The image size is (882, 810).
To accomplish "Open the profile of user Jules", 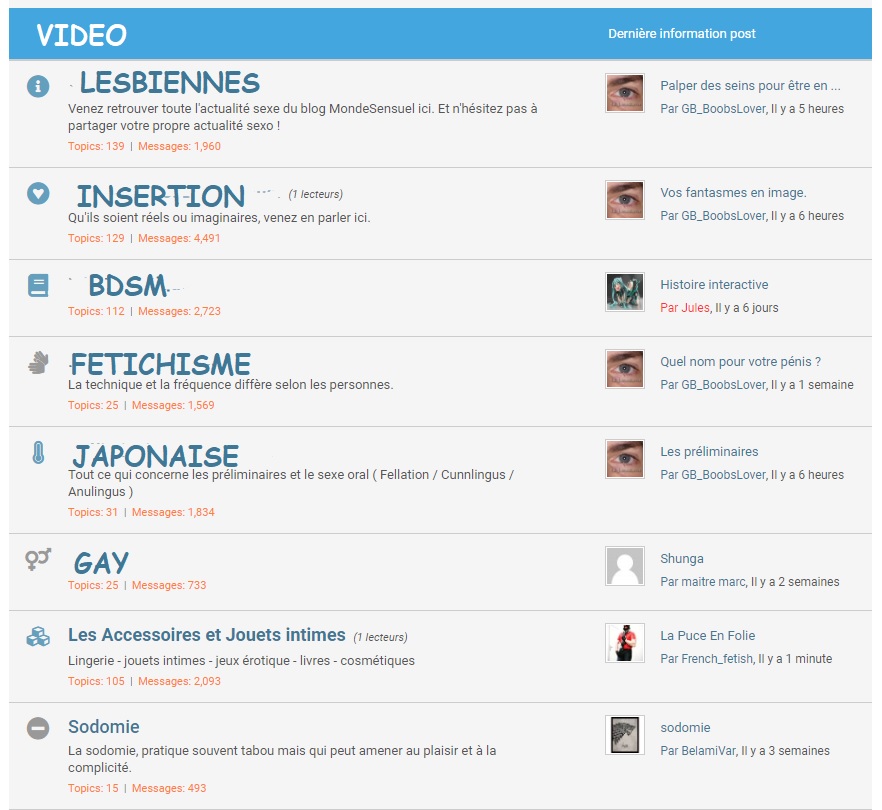I will coord(695,308).
